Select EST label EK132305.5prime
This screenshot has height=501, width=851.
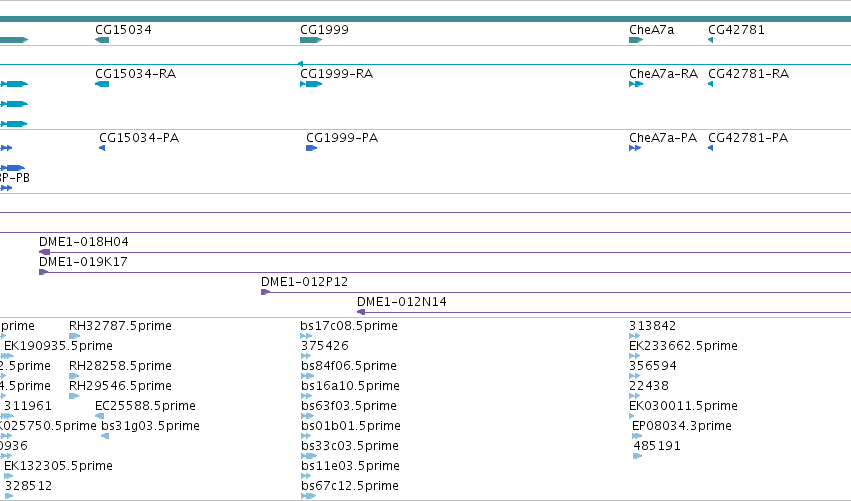point(59,466)
